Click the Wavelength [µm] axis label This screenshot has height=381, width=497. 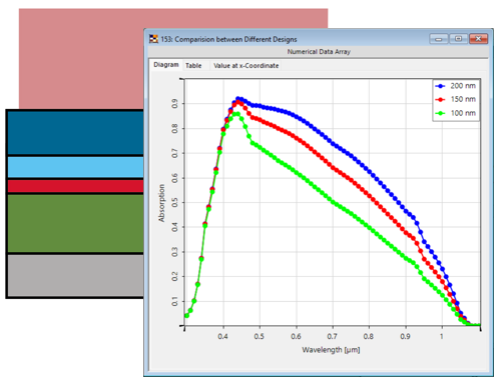point(331,350)
